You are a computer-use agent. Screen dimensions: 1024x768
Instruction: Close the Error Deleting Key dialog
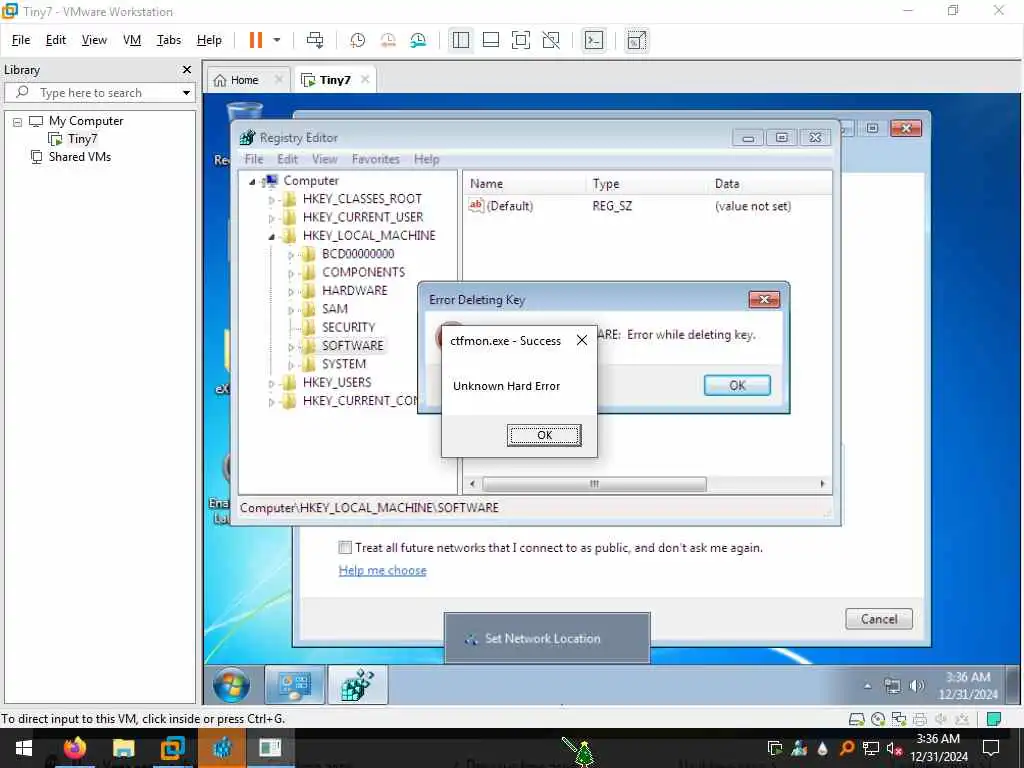[764, 299]
